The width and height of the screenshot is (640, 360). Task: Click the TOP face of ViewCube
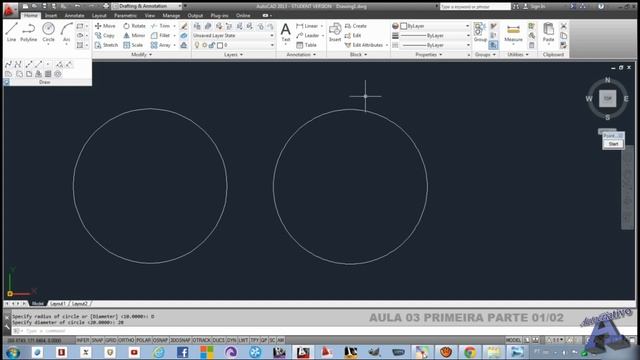(607, 98)
